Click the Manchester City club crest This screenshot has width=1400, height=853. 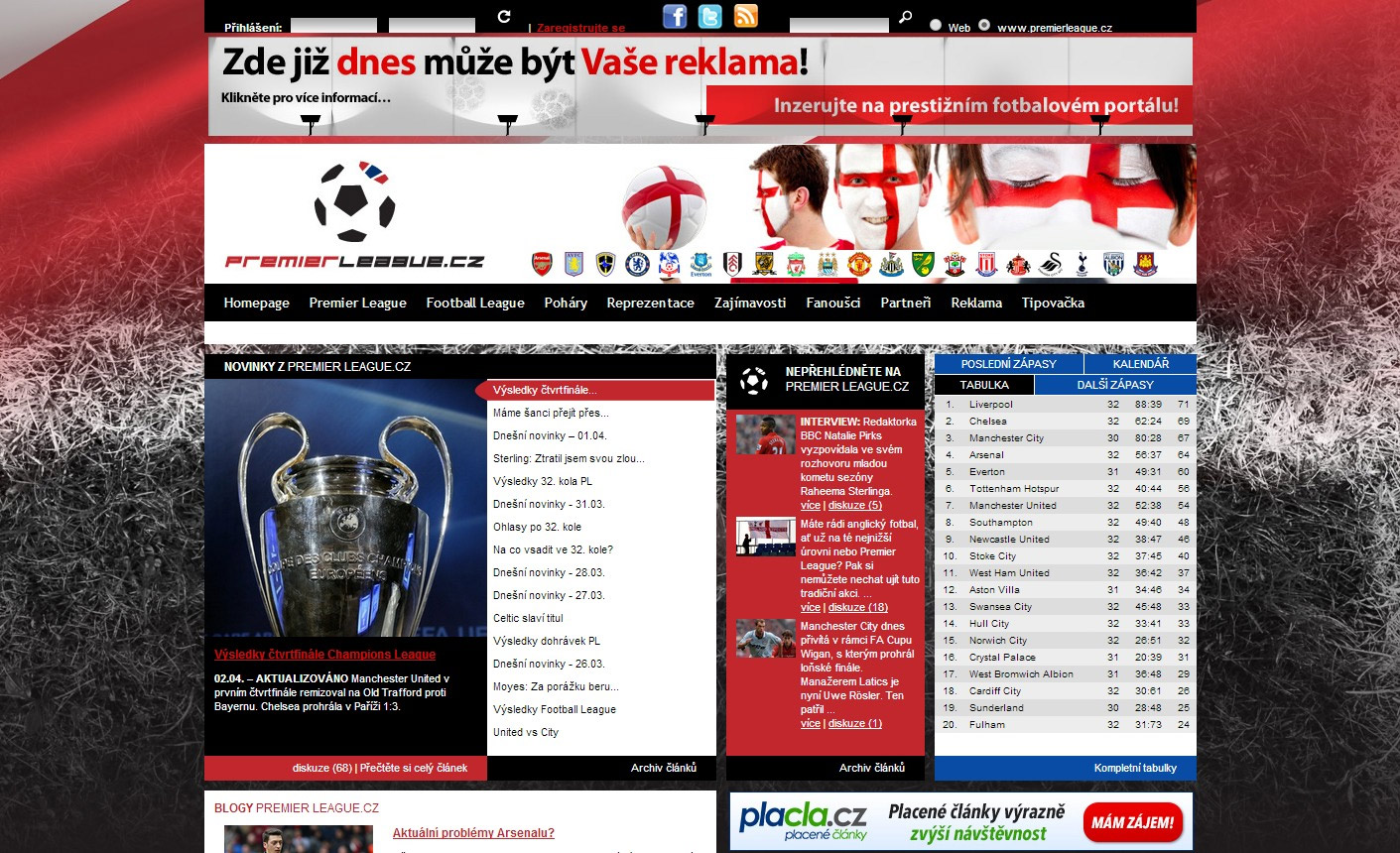pyautogui.click(x=827, y=264)
